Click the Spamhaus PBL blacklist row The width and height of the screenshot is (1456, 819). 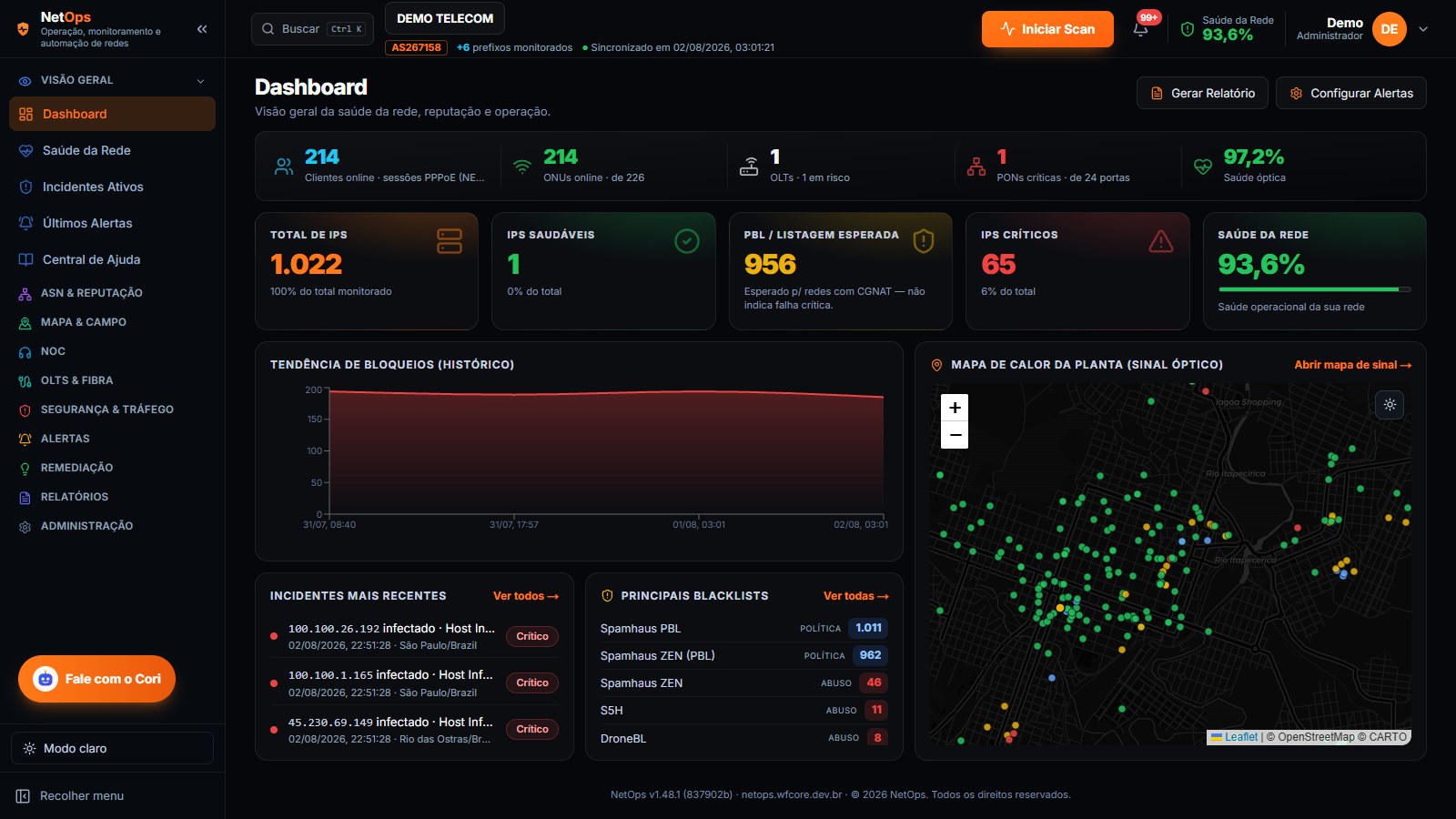[x=743, y=628]
